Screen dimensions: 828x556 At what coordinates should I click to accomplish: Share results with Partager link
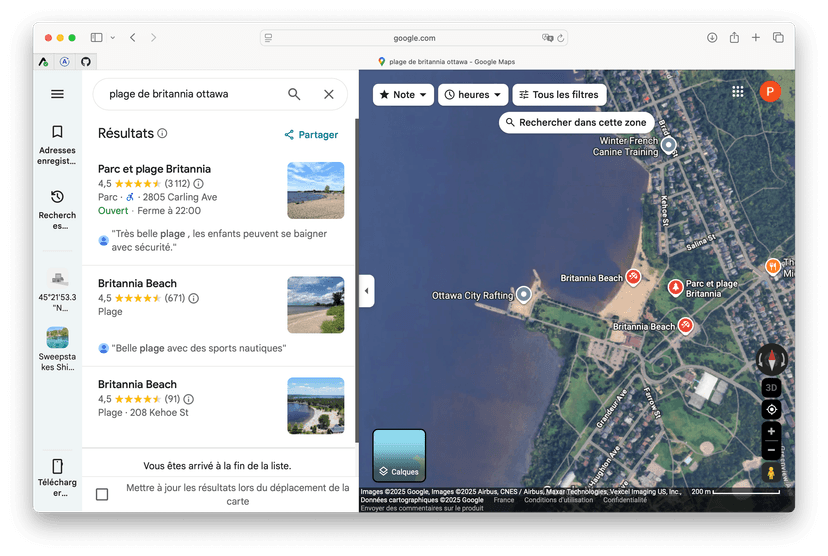pyautogui.click(x=311, y=135)
